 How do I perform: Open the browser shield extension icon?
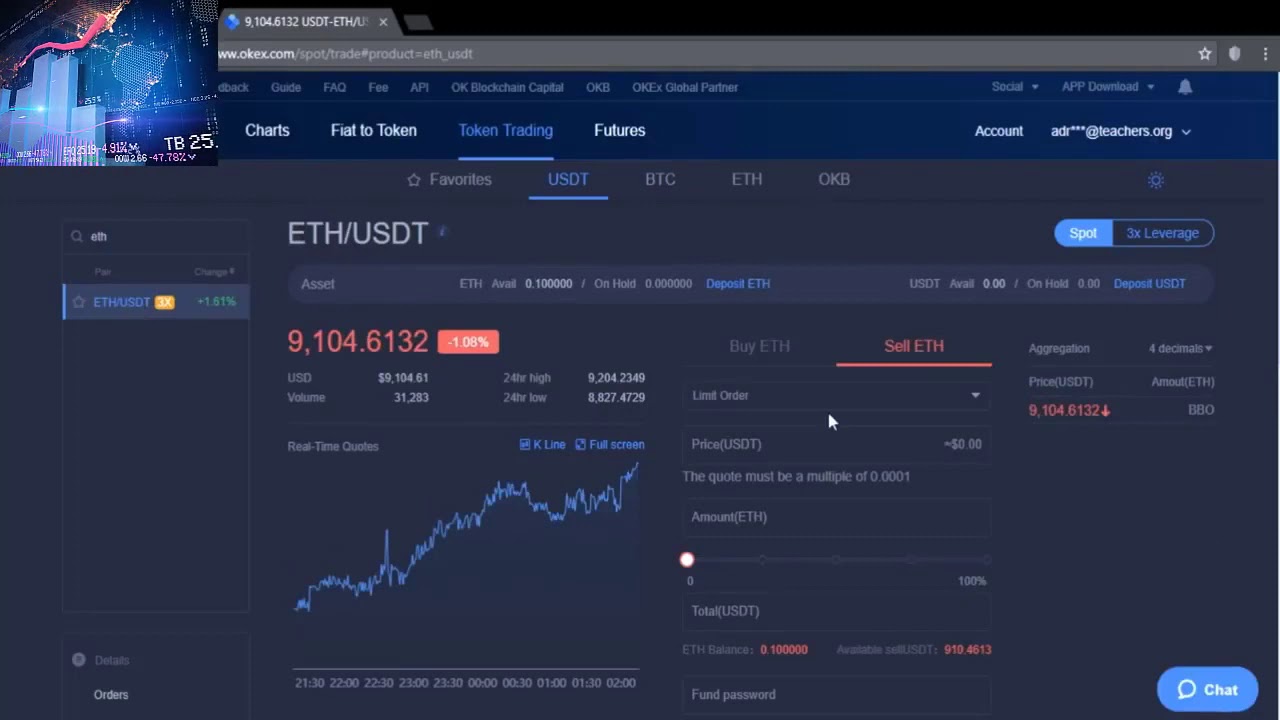[1235, 54]
